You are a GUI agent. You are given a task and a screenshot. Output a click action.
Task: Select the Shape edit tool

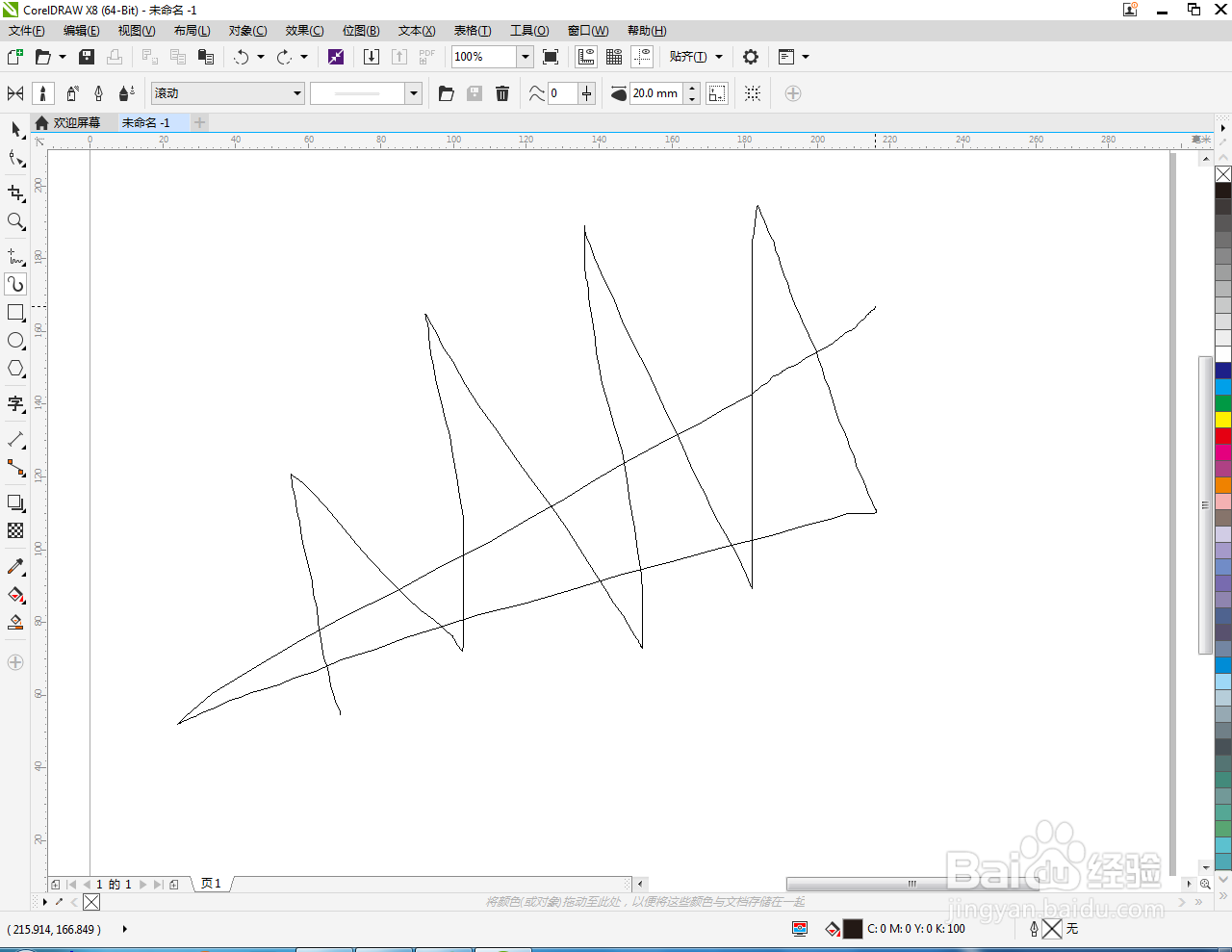[15, 159]
